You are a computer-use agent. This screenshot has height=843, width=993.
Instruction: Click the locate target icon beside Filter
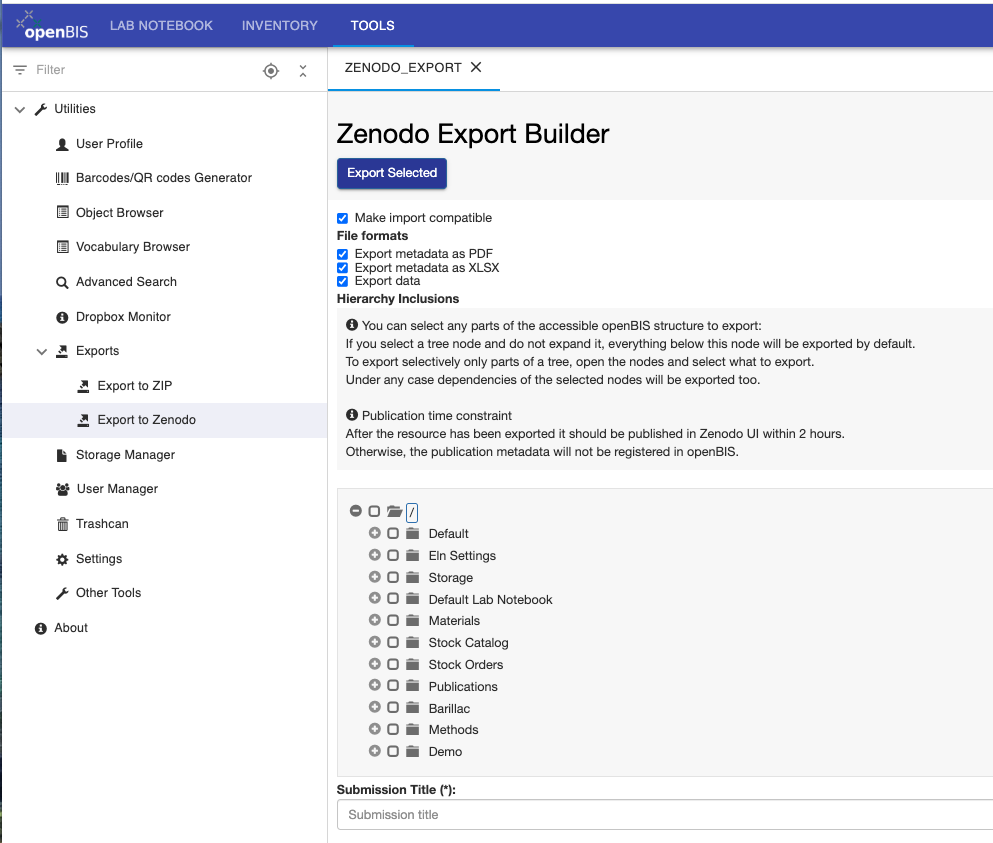coord(271,70)
